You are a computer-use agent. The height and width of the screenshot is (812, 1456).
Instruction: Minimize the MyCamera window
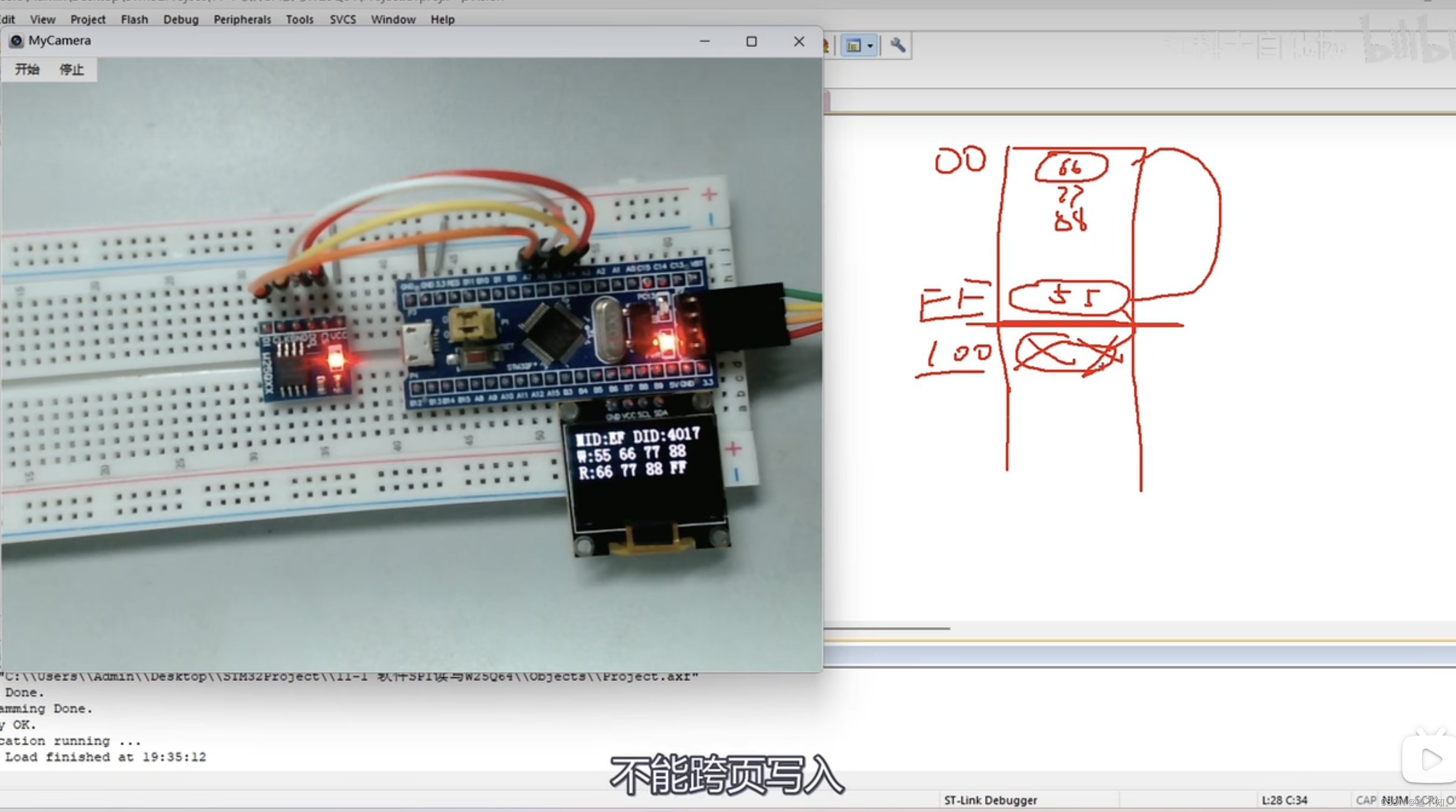tap(704, 41)
